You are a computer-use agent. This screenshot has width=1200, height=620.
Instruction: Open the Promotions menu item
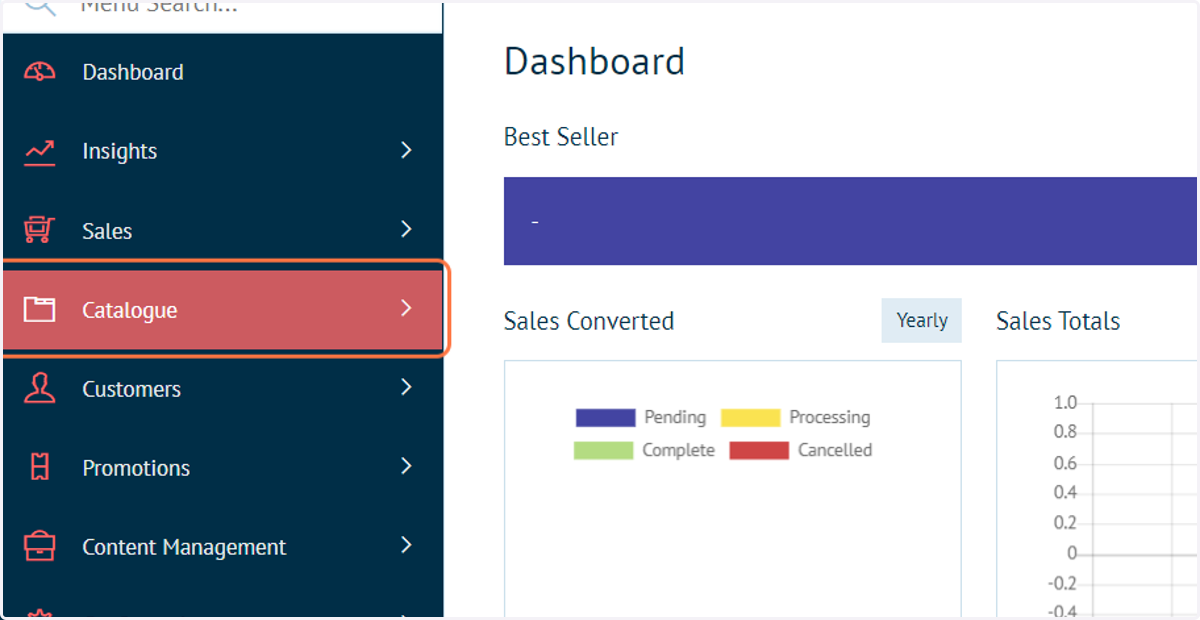222,467
